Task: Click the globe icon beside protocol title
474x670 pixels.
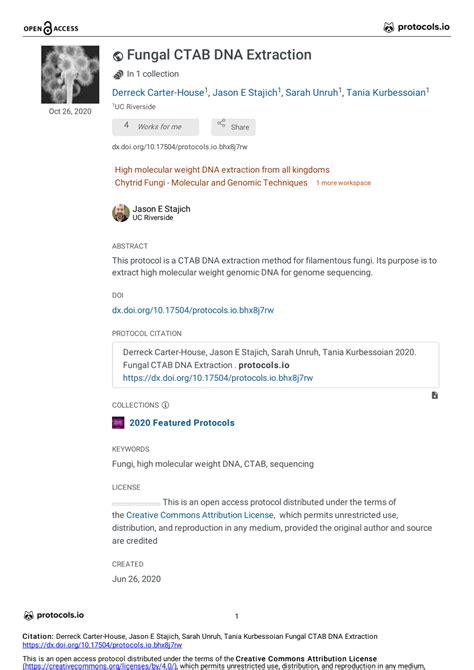Action: point(118,56)
